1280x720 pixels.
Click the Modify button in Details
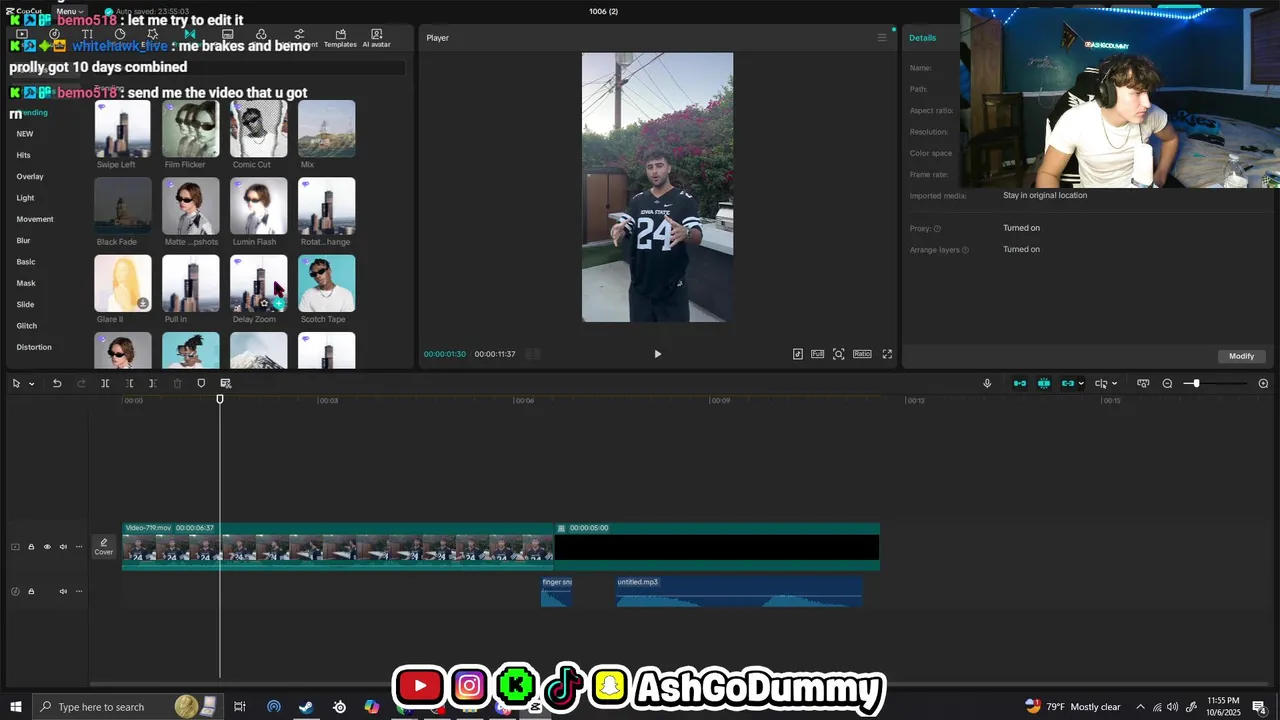pos(1242,356)
